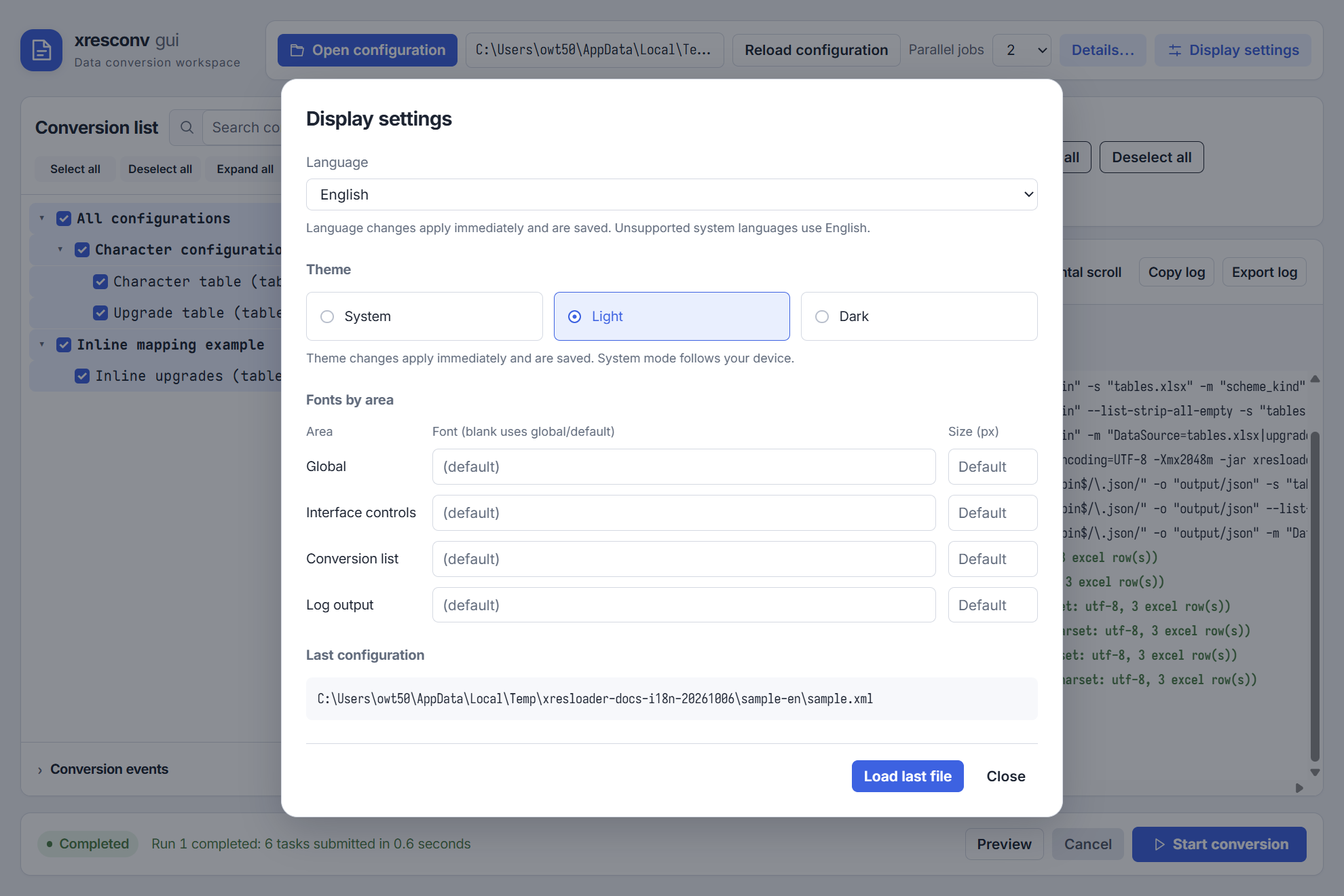Select the Light theme radio option
The width and height of the screenshot is (1344, 896).
tap(671, 316)
